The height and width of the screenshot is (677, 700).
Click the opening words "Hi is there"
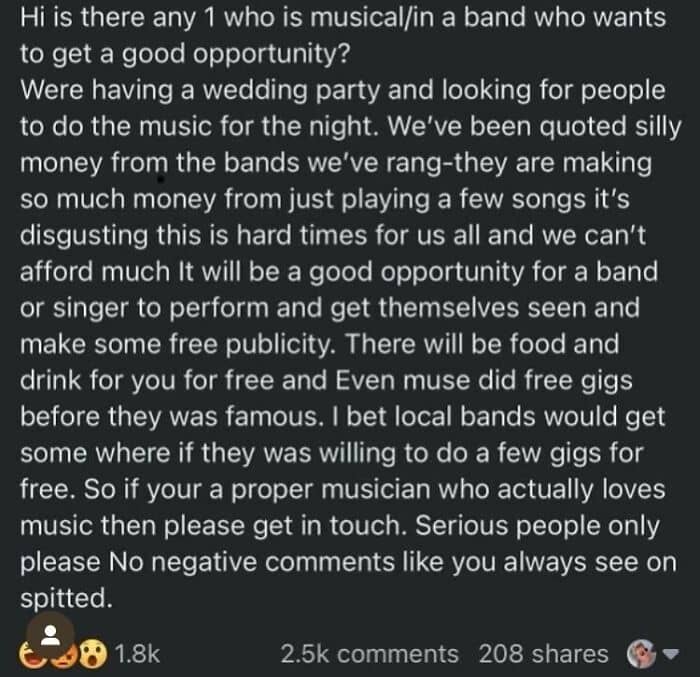click(x=78, y=19)
